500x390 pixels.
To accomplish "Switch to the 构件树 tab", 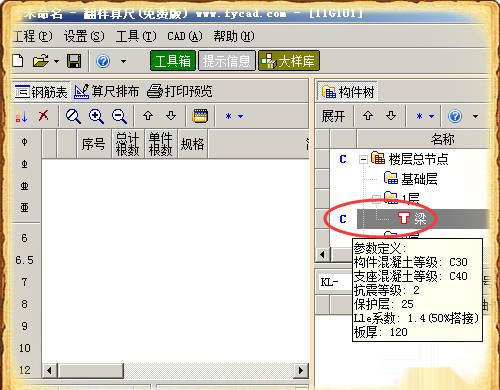I will [348, 92].
